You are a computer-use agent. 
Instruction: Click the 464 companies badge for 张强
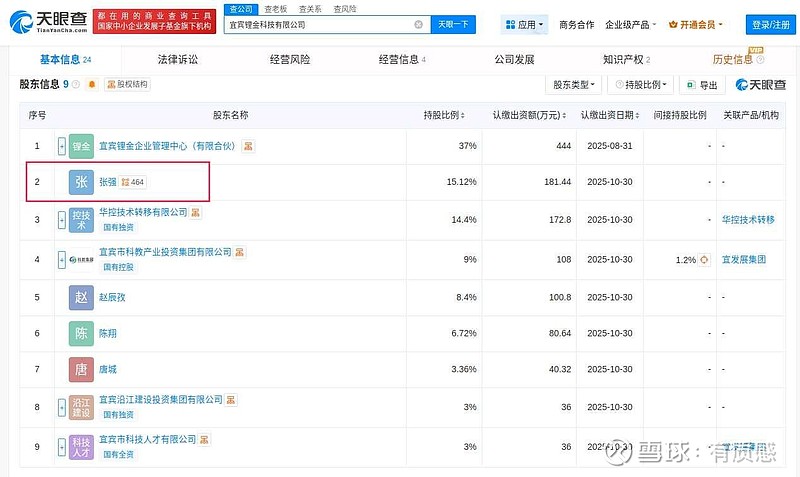point(133,182)
